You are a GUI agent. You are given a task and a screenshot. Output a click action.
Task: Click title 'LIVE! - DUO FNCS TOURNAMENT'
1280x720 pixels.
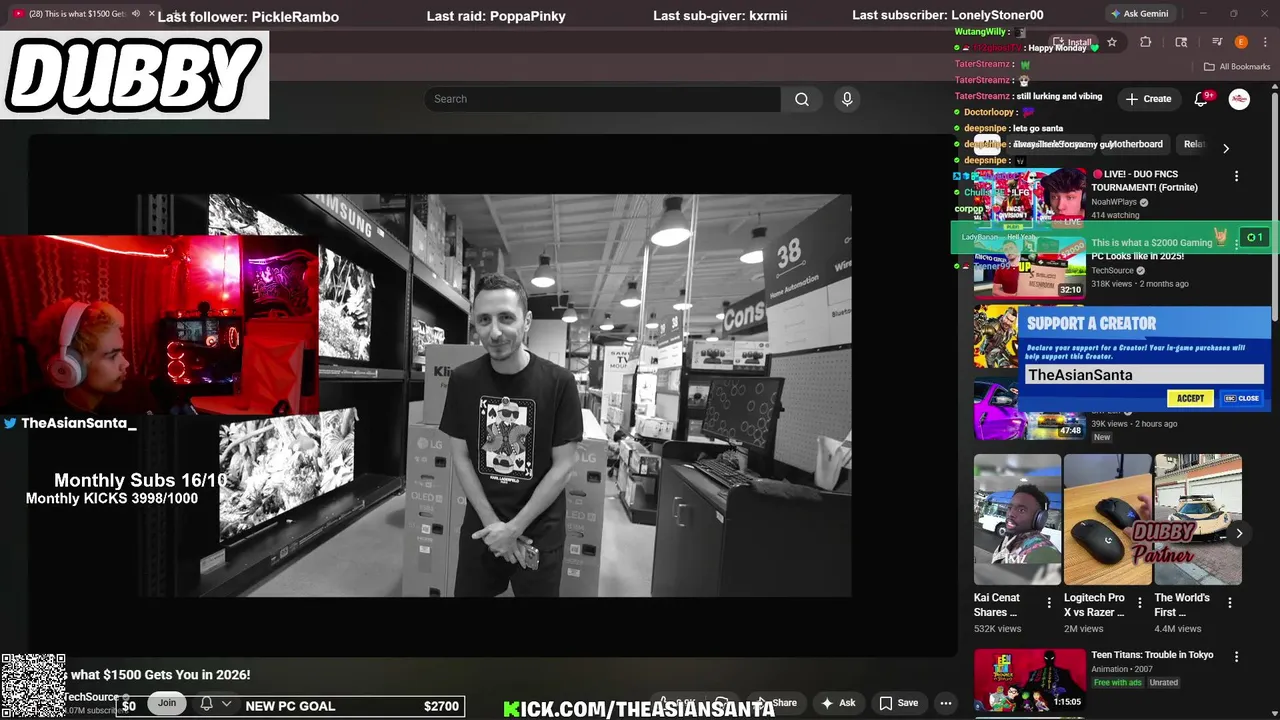pos(1144,181)
